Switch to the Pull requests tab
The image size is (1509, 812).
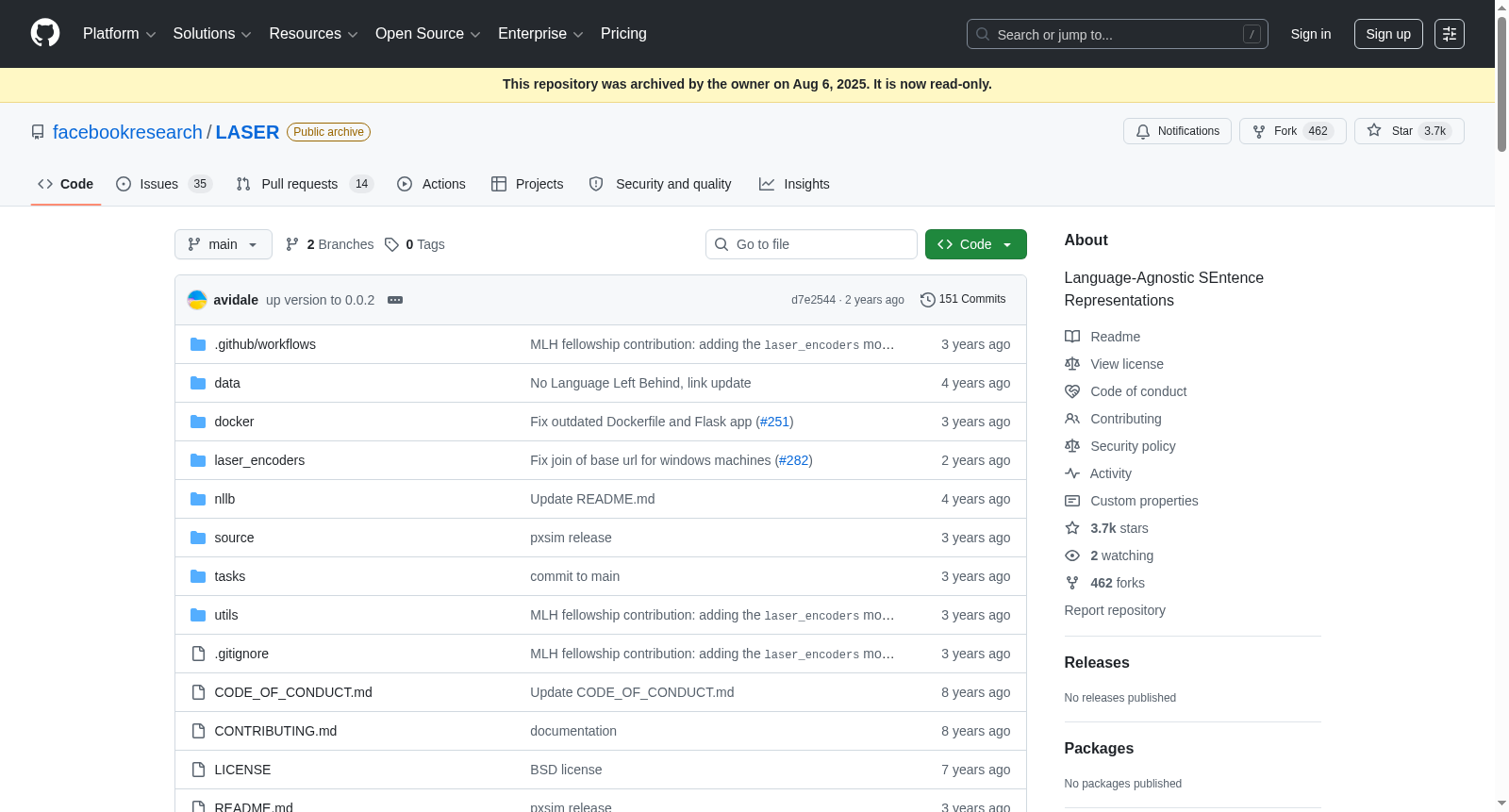click(x=305, y=184)
